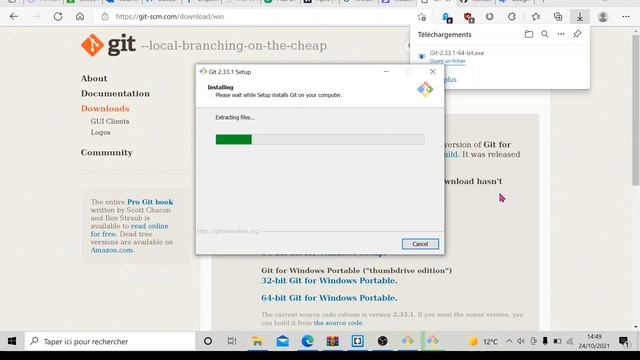This screenshot has height=360, width=640.
Task: Open Cortana circle icon on taskbar
Action: (x=208, y=341)
